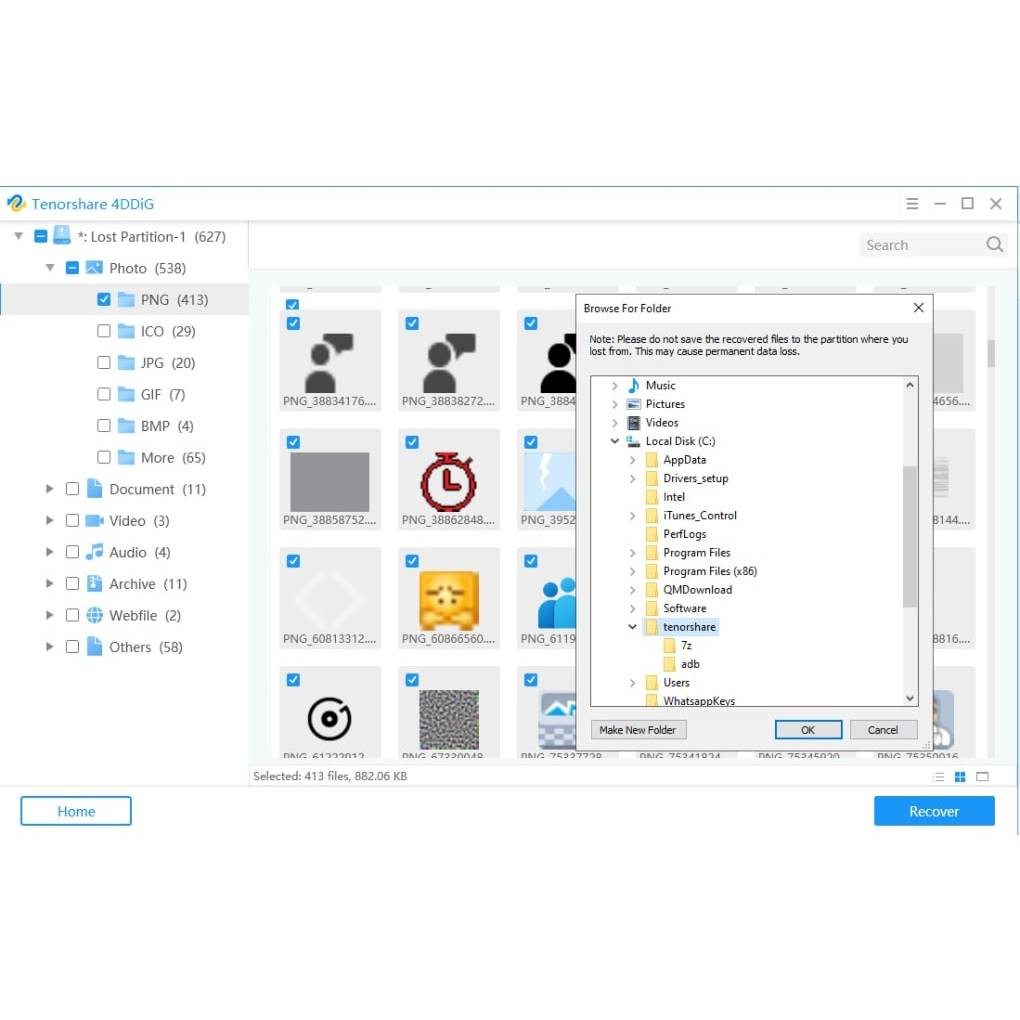The image size is (1020, 1020).
Task: Tick the Document (11) checkbox
Action: click(72, 489)
